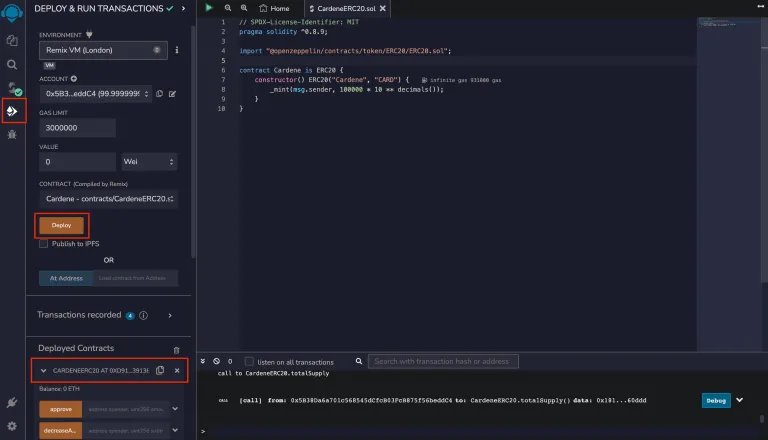Image resolution: width=768 pixels, height=440 pixels.
Task: Zoom in the editor font
Action: click(x=244, y=8)
